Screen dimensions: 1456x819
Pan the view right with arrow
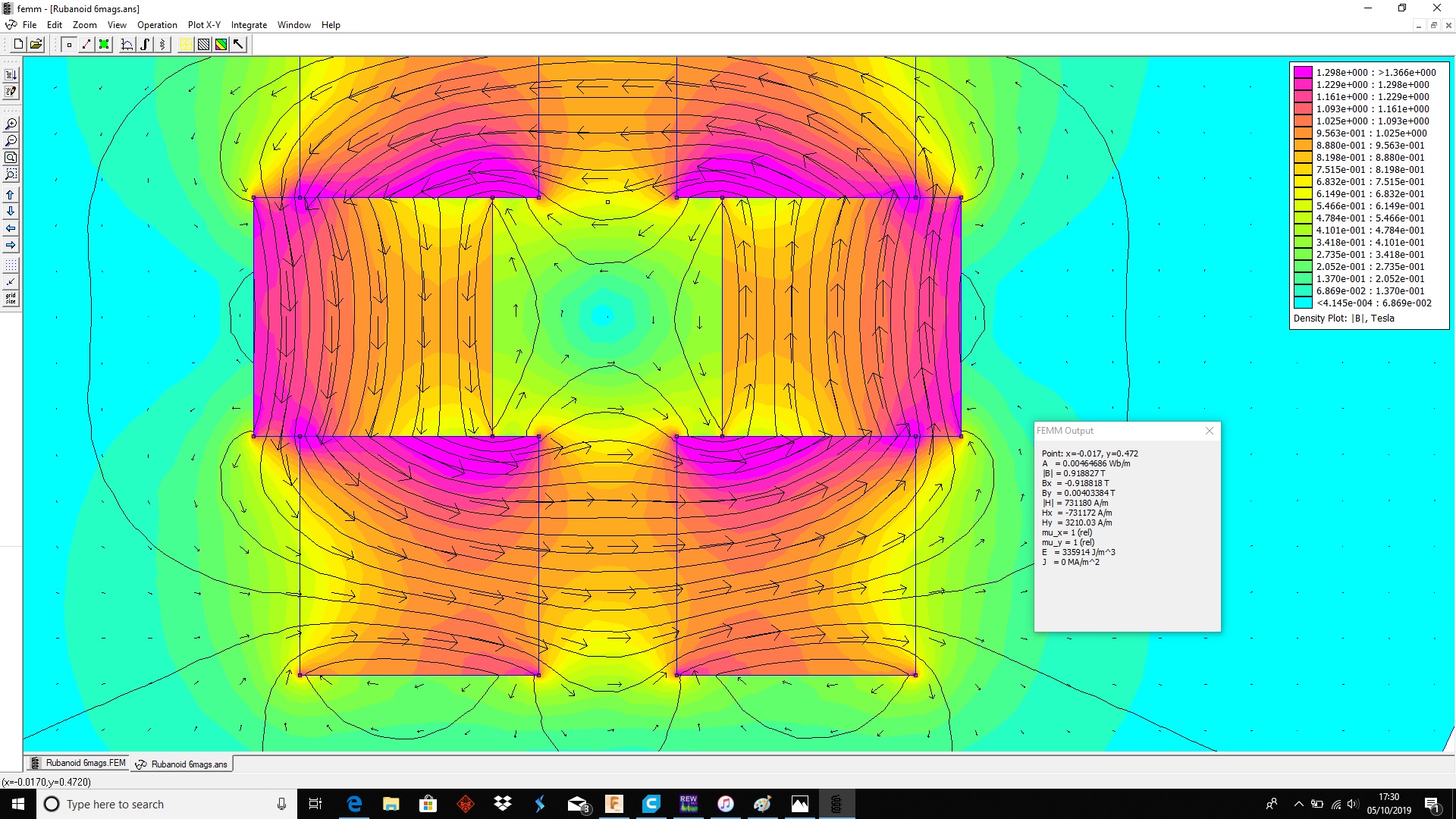[11, 245]
